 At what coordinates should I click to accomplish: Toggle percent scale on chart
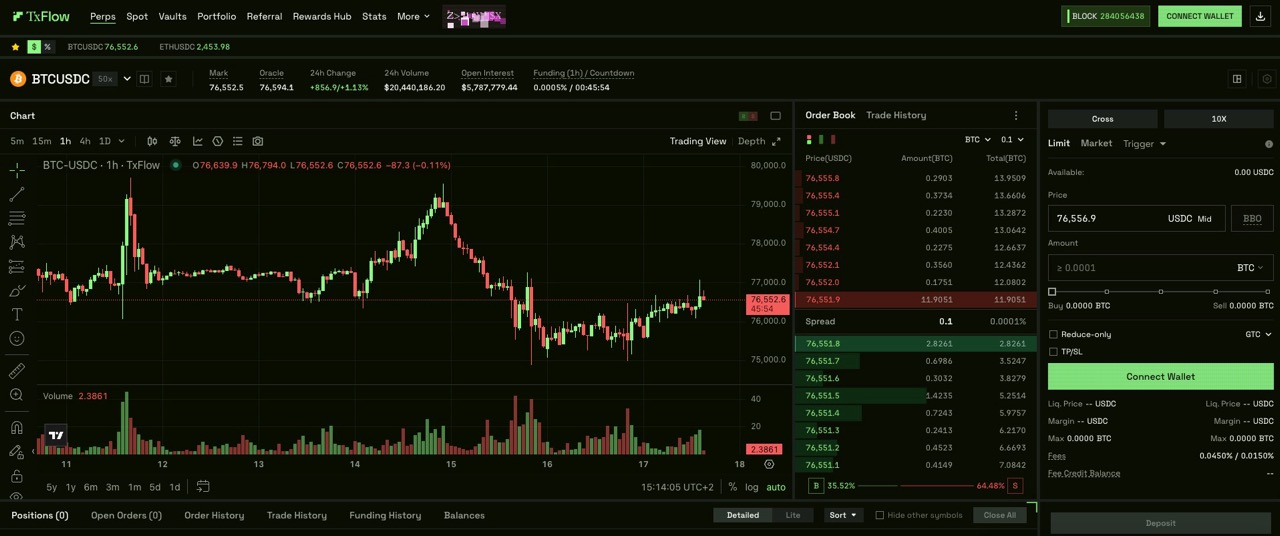[x=732, y=487]
